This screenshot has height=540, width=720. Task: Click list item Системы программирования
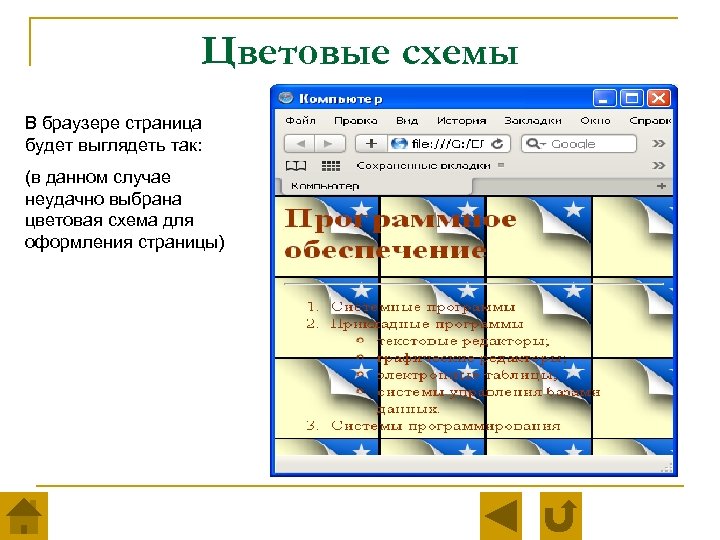[445, 426]
